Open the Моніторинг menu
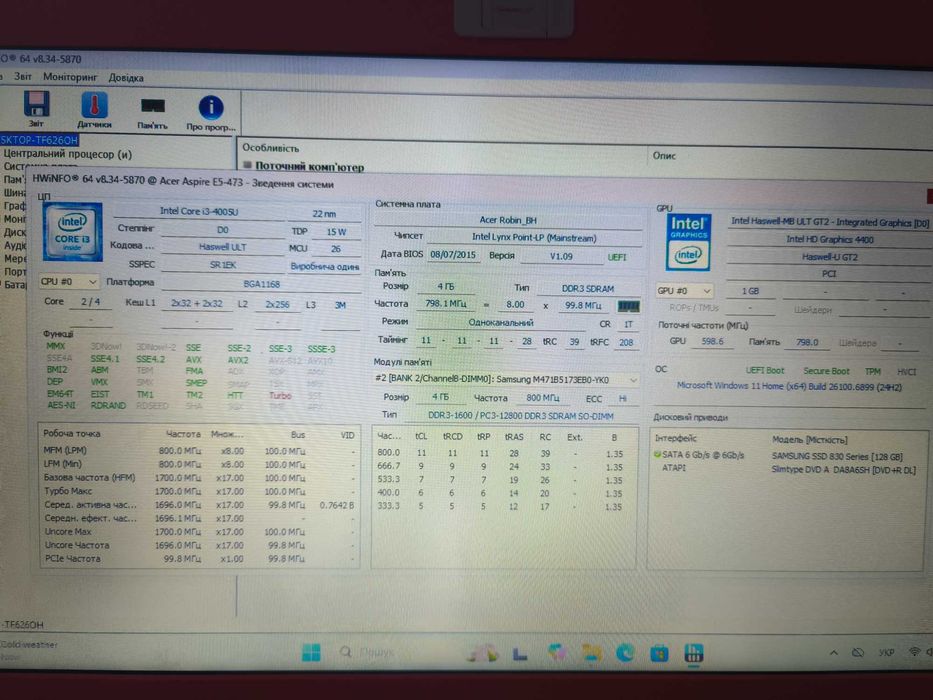 tap(70, 77)
